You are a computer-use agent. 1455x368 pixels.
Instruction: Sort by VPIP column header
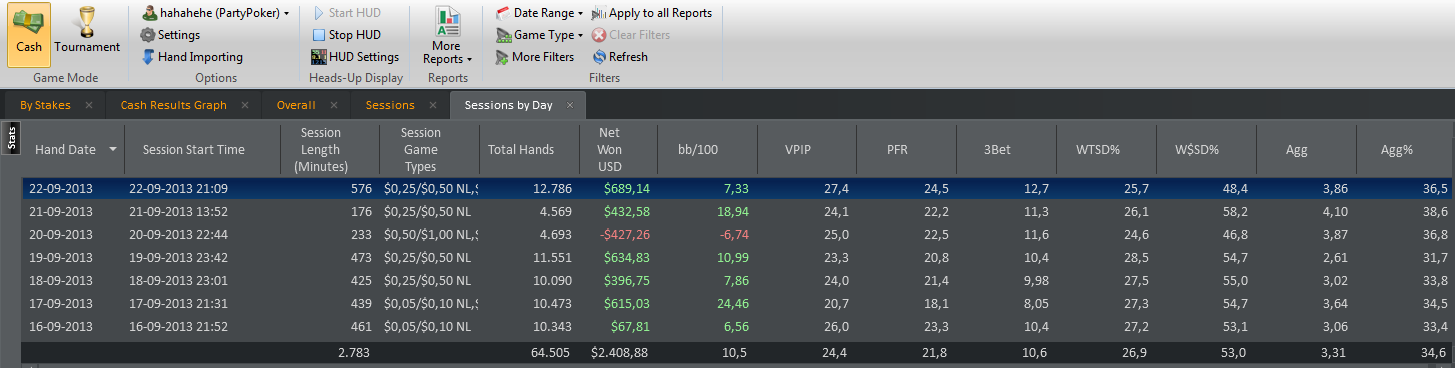tap(798, 149)
